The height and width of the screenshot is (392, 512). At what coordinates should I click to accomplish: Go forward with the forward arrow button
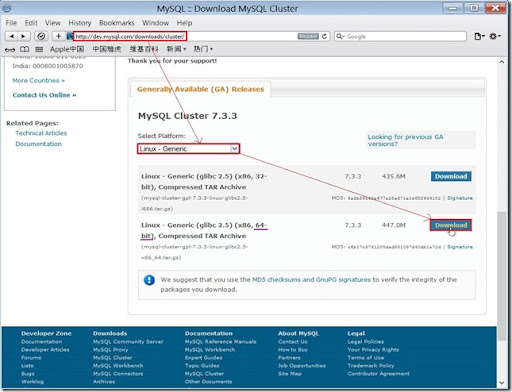point(23,36)
